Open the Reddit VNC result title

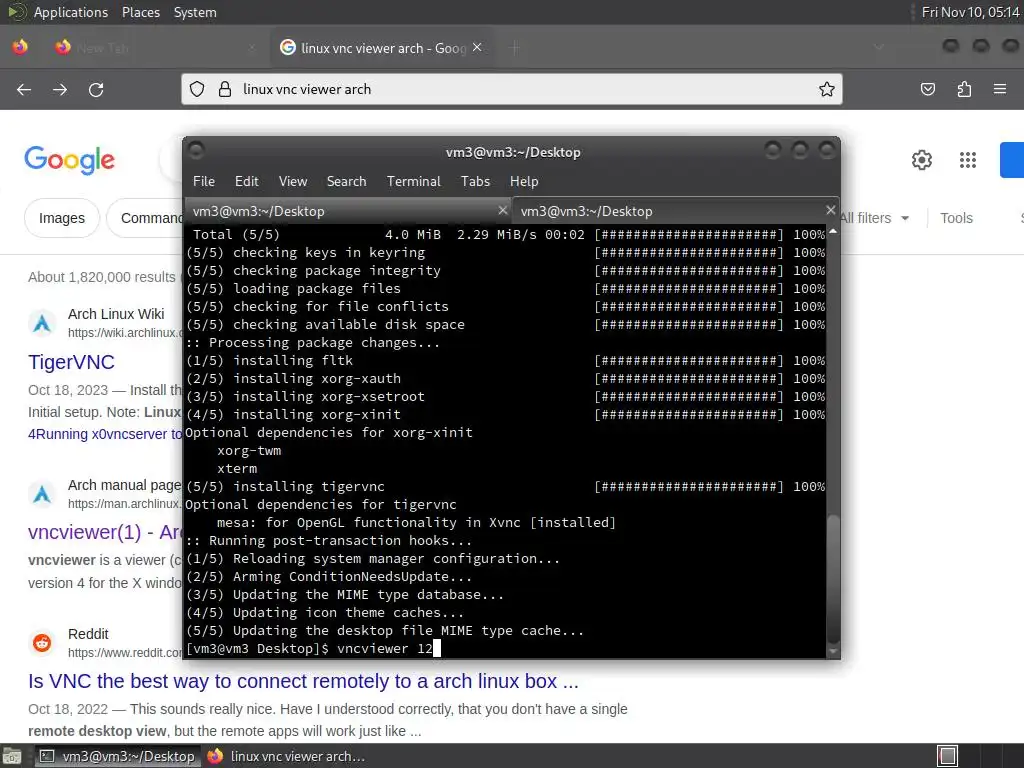click(303, 681)
